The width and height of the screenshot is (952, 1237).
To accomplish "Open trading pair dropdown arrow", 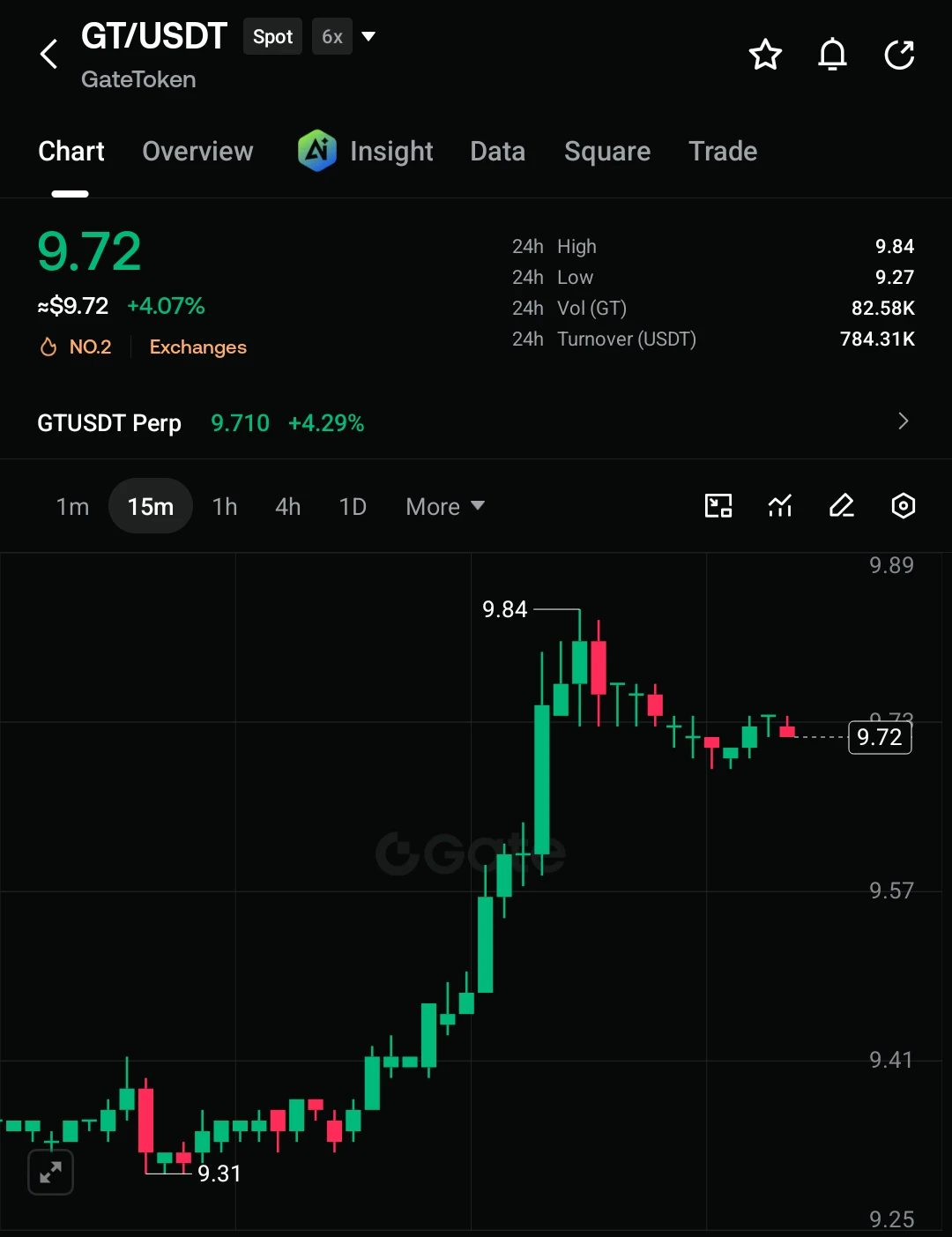I will [369, 37].
